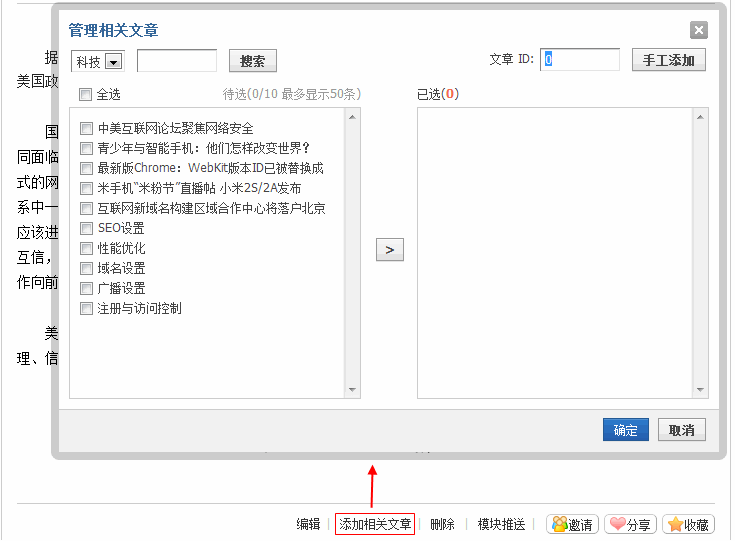
Task: Click the 编辑 link
Action: tap(308, 524)
